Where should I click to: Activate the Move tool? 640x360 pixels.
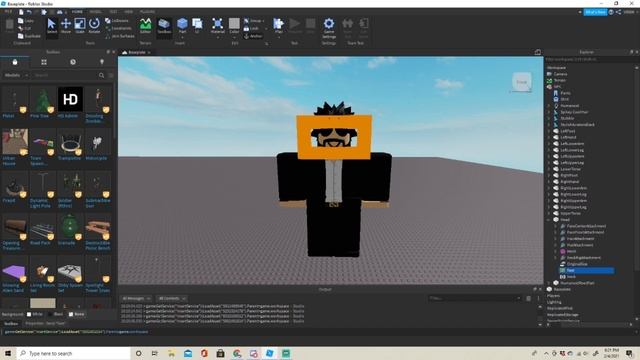(66, 26)
